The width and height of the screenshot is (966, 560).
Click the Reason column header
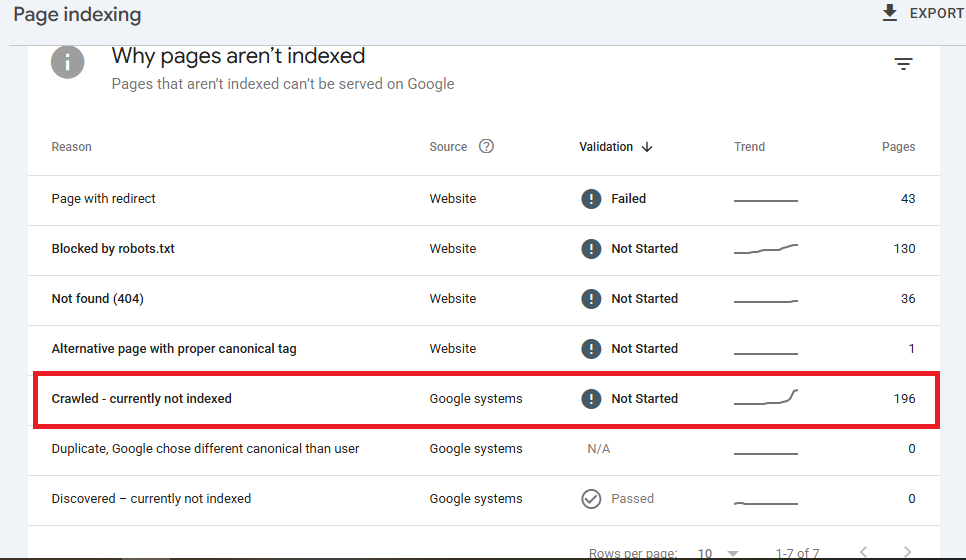[x=71, y=147]
